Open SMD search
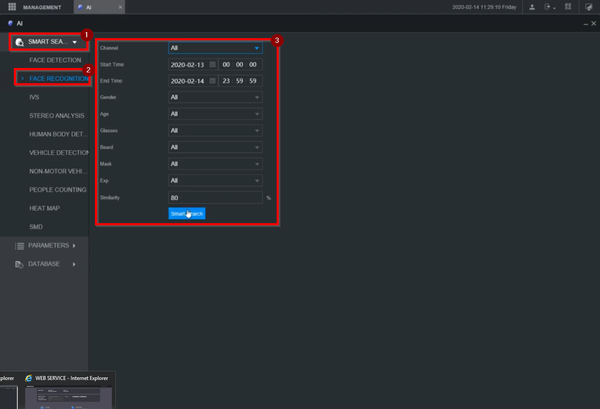Image resolution: width=600 pixels, height=409 pixels. click(36, 227)
